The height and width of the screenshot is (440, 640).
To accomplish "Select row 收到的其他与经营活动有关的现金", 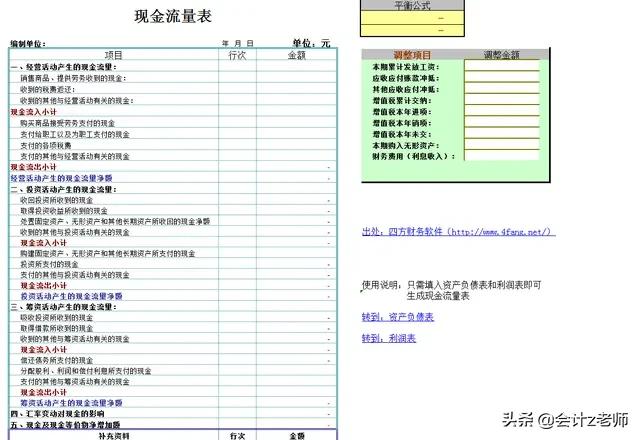I will 173,100.
